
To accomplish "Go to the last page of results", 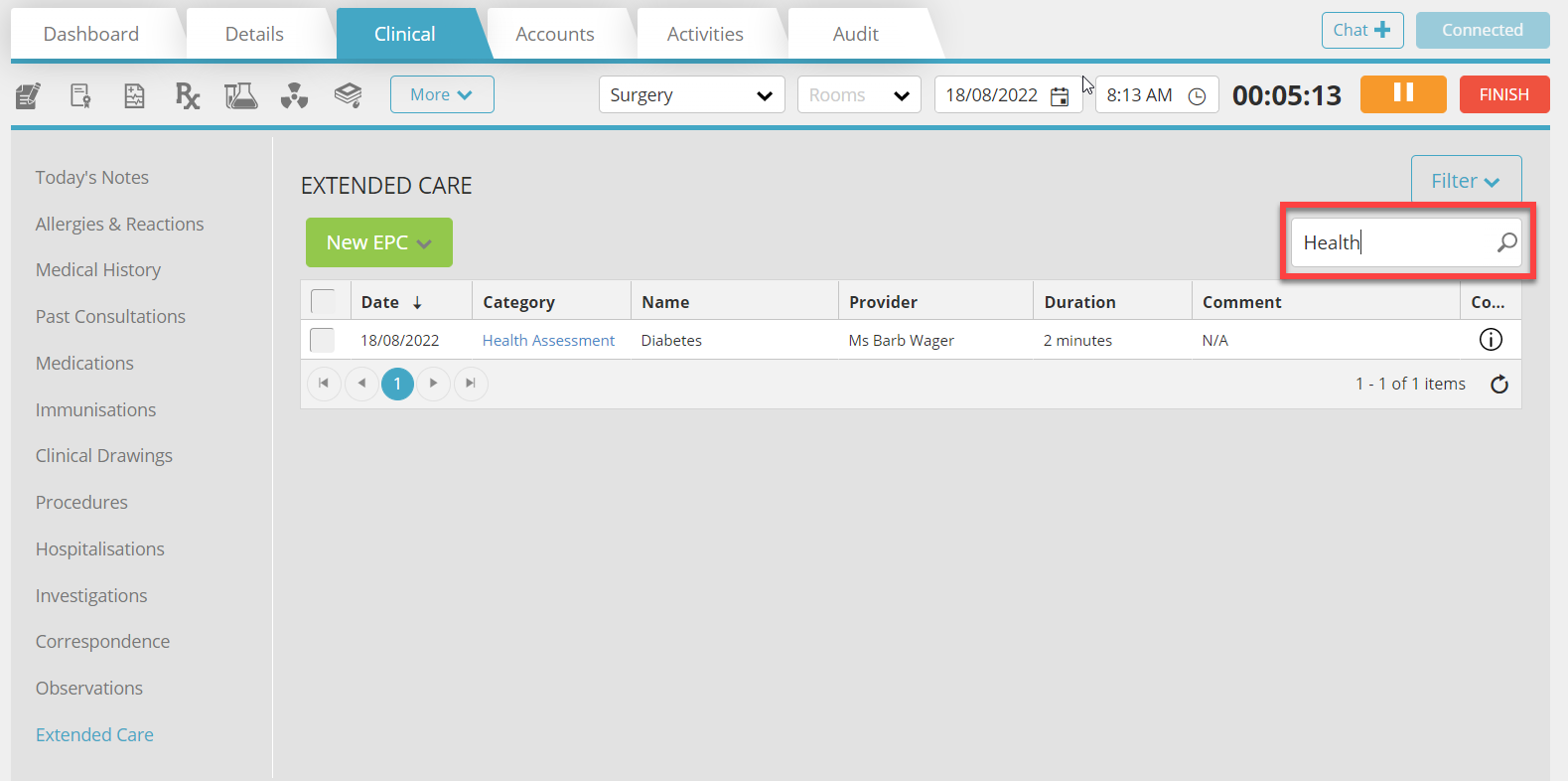I will [x=471, y=384].
